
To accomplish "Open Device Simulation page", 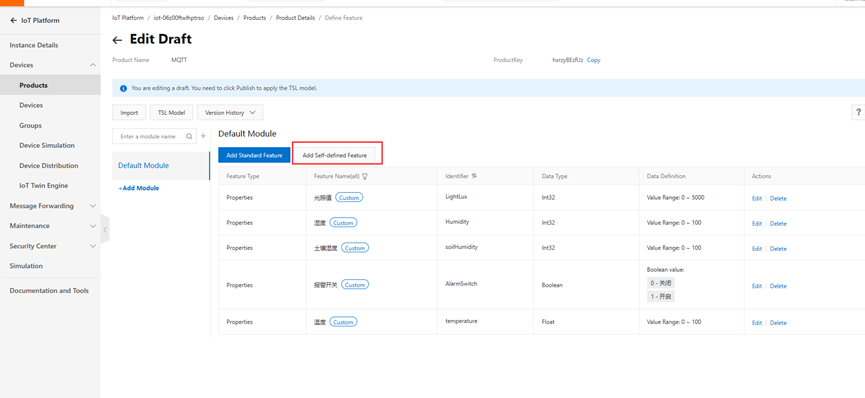I will (47, 146).
